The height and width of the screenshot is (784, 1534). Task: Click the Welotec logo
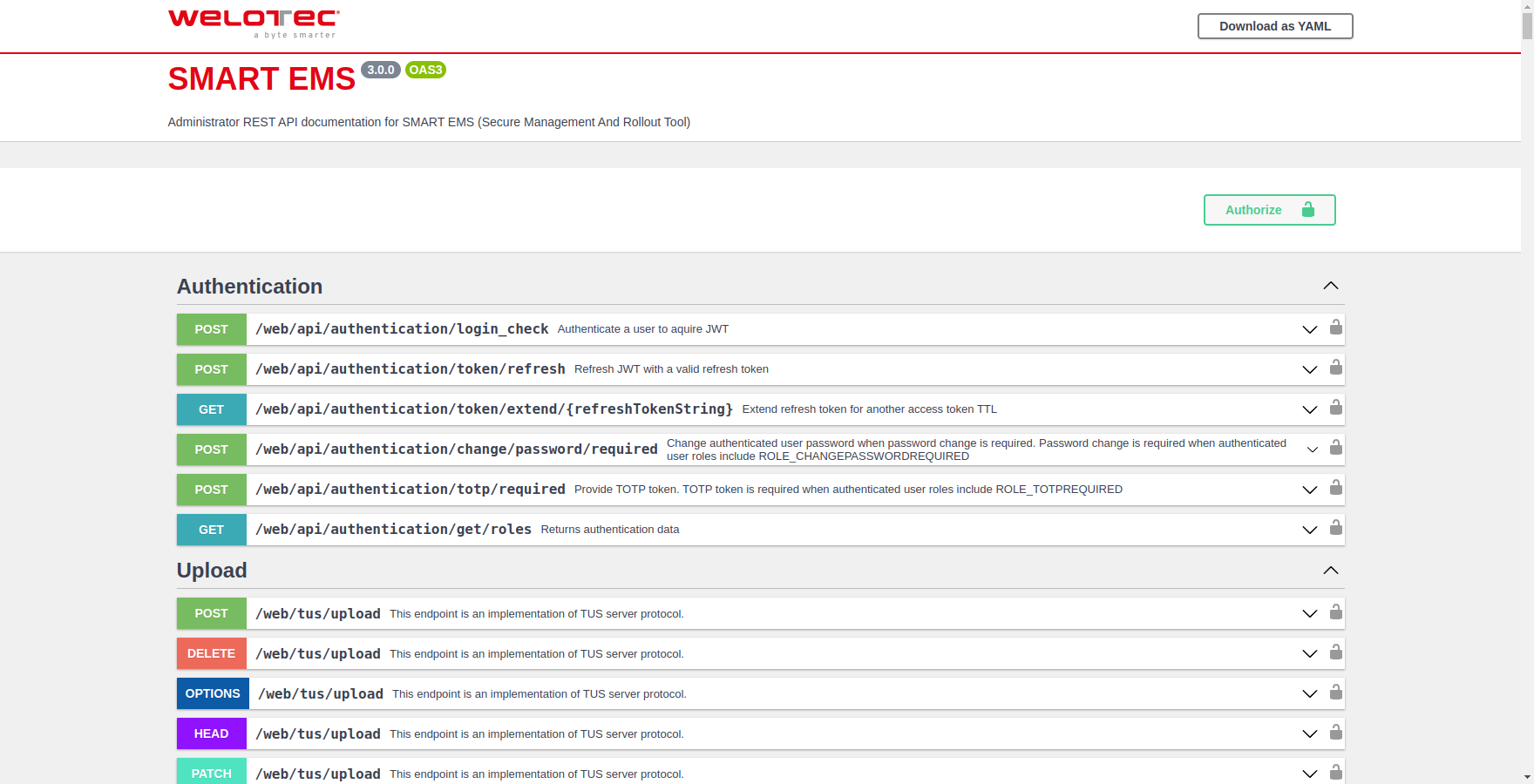(254, 24)
